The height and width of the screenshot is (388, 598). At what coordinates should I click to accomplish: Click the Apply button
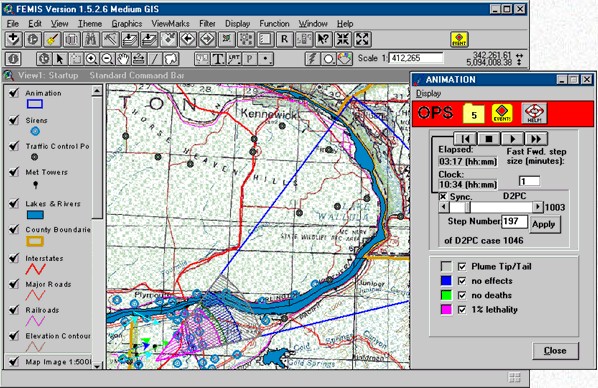(544, 224)
